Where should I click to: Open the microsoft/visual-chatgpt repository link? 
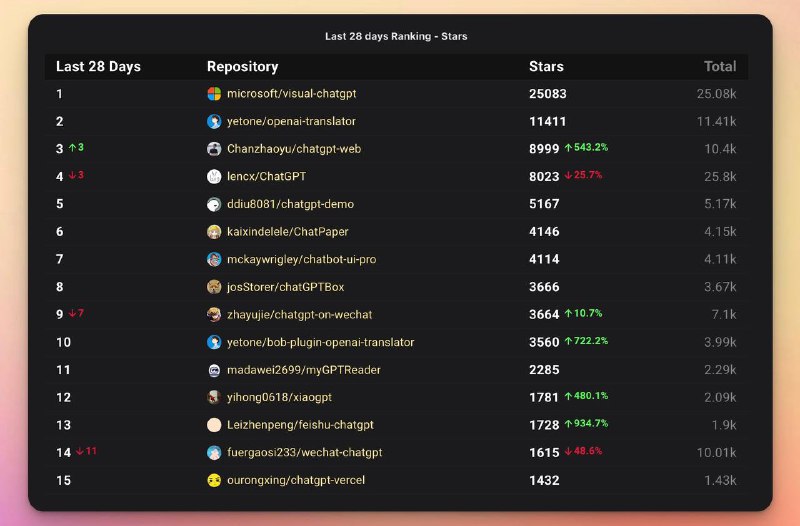(291, 94)
